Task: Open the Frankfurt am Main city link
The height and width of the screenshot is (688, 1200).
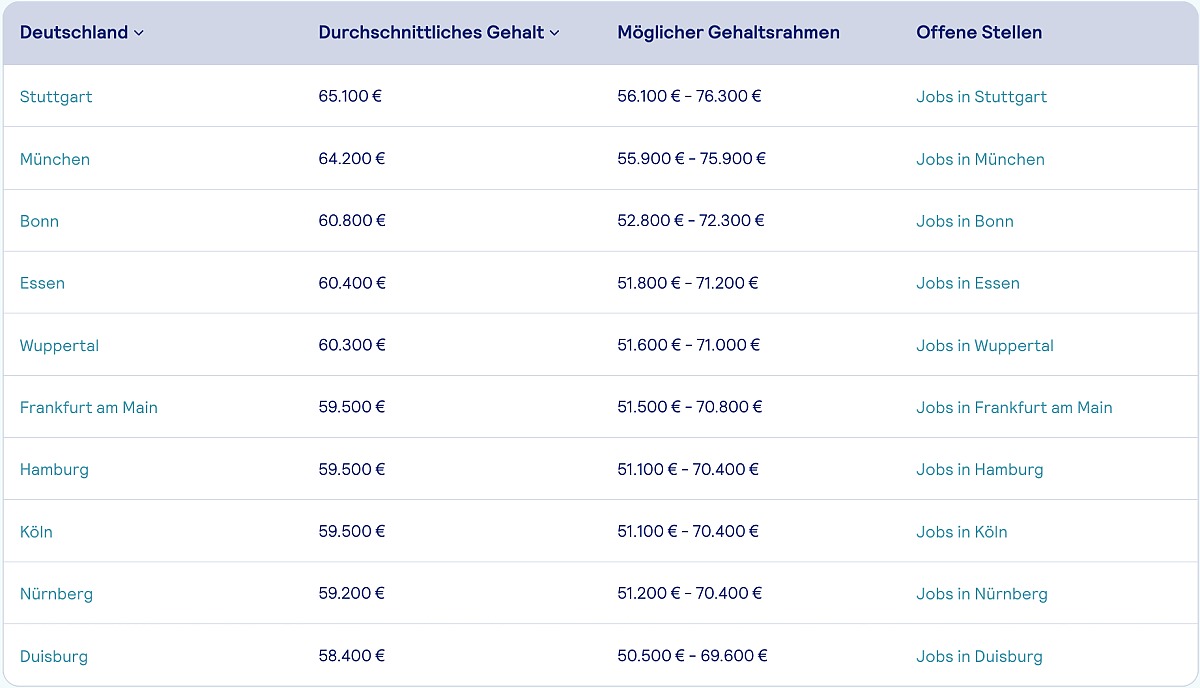Action: (x=89, y=408)
